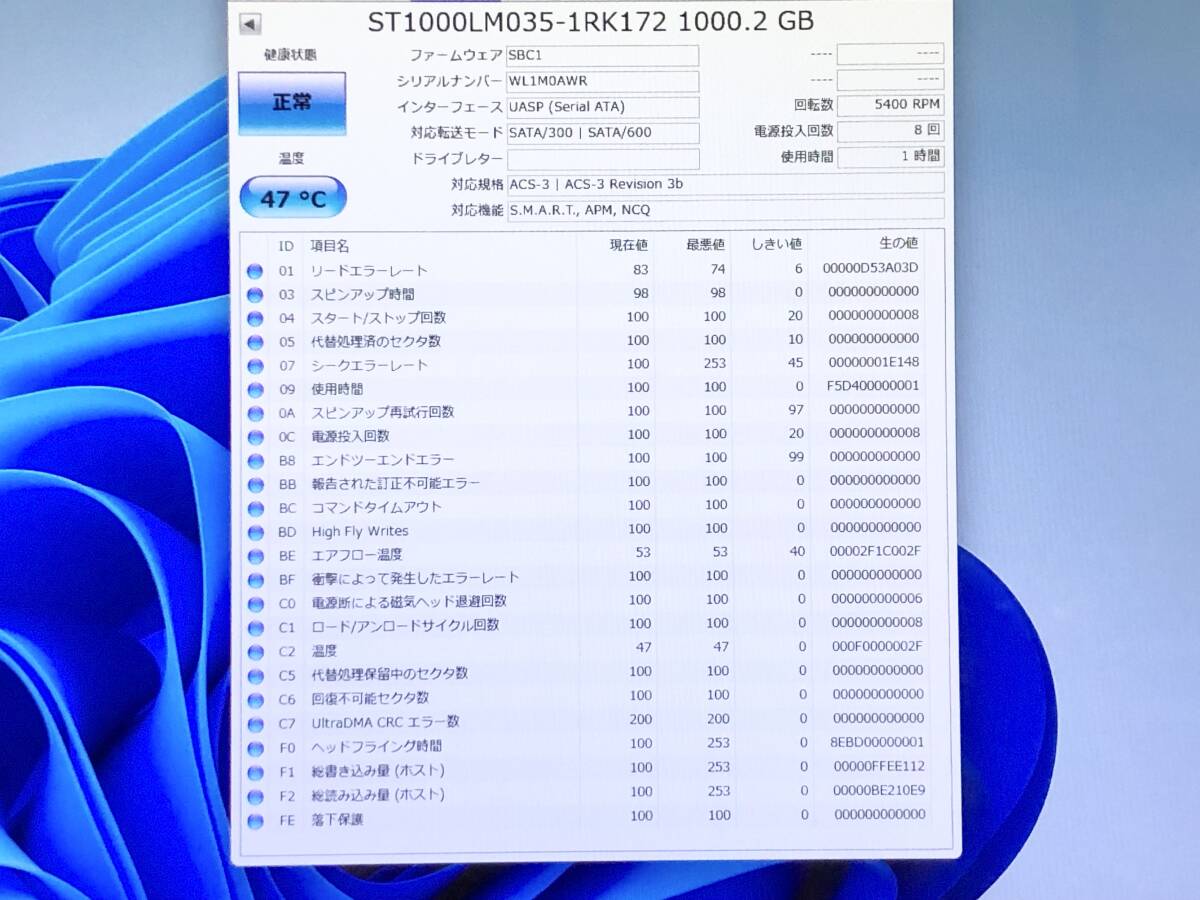This screenshot has height=900, width=1200.
Task: Click the rotation speed field 5400 RPM
Action: (890, 105)
